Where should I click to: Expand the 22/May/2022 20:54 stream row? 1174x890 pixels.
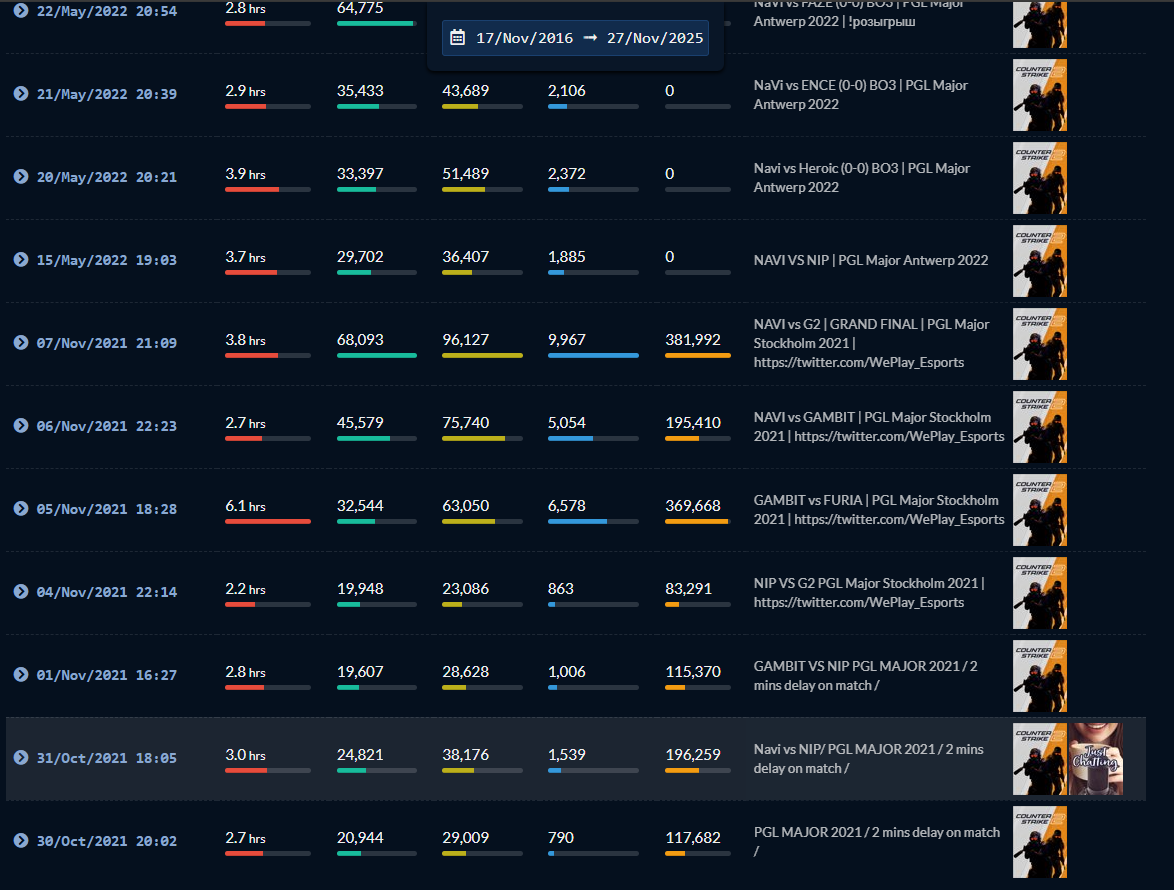(21, 10)
